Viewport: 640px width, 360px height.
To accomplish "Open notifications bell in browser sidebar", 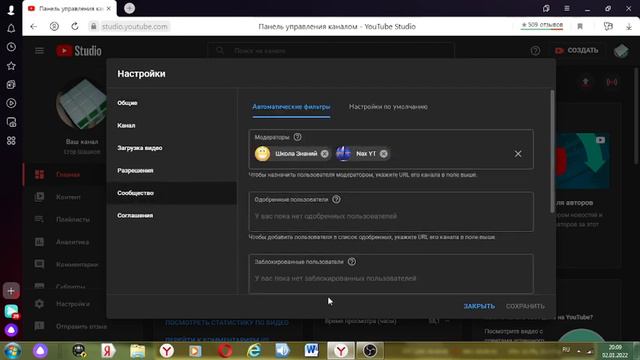I will (11, 28).
